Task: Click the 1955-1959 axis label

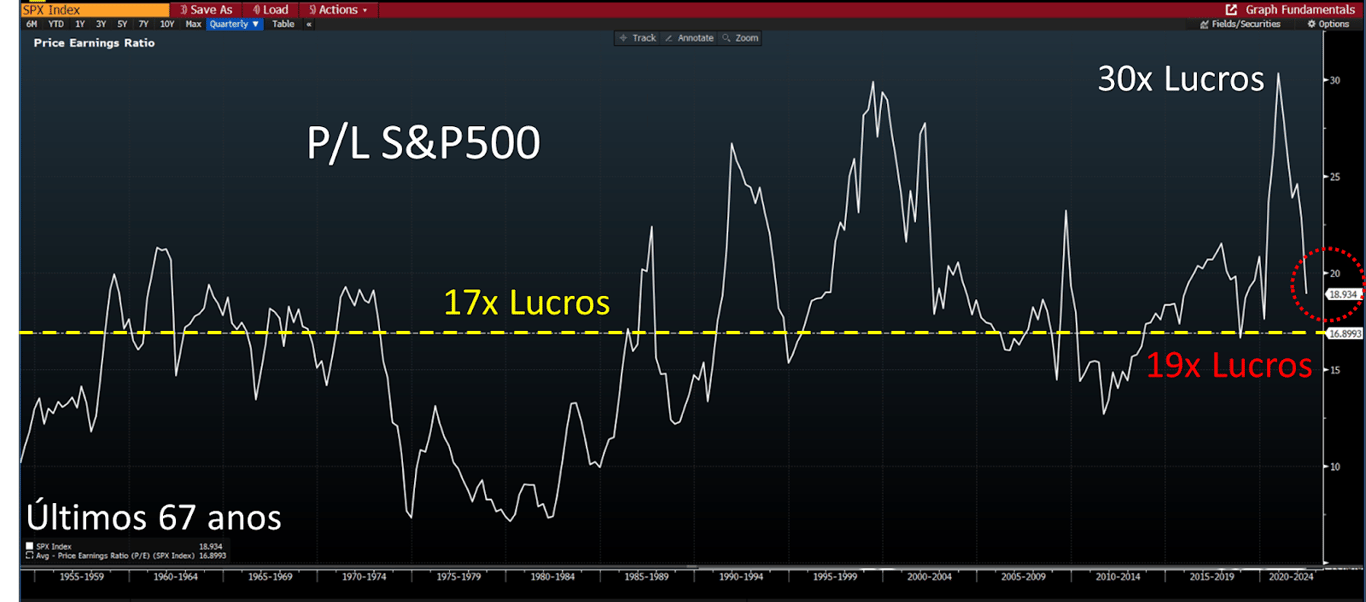Action: [x=84, y=577]
